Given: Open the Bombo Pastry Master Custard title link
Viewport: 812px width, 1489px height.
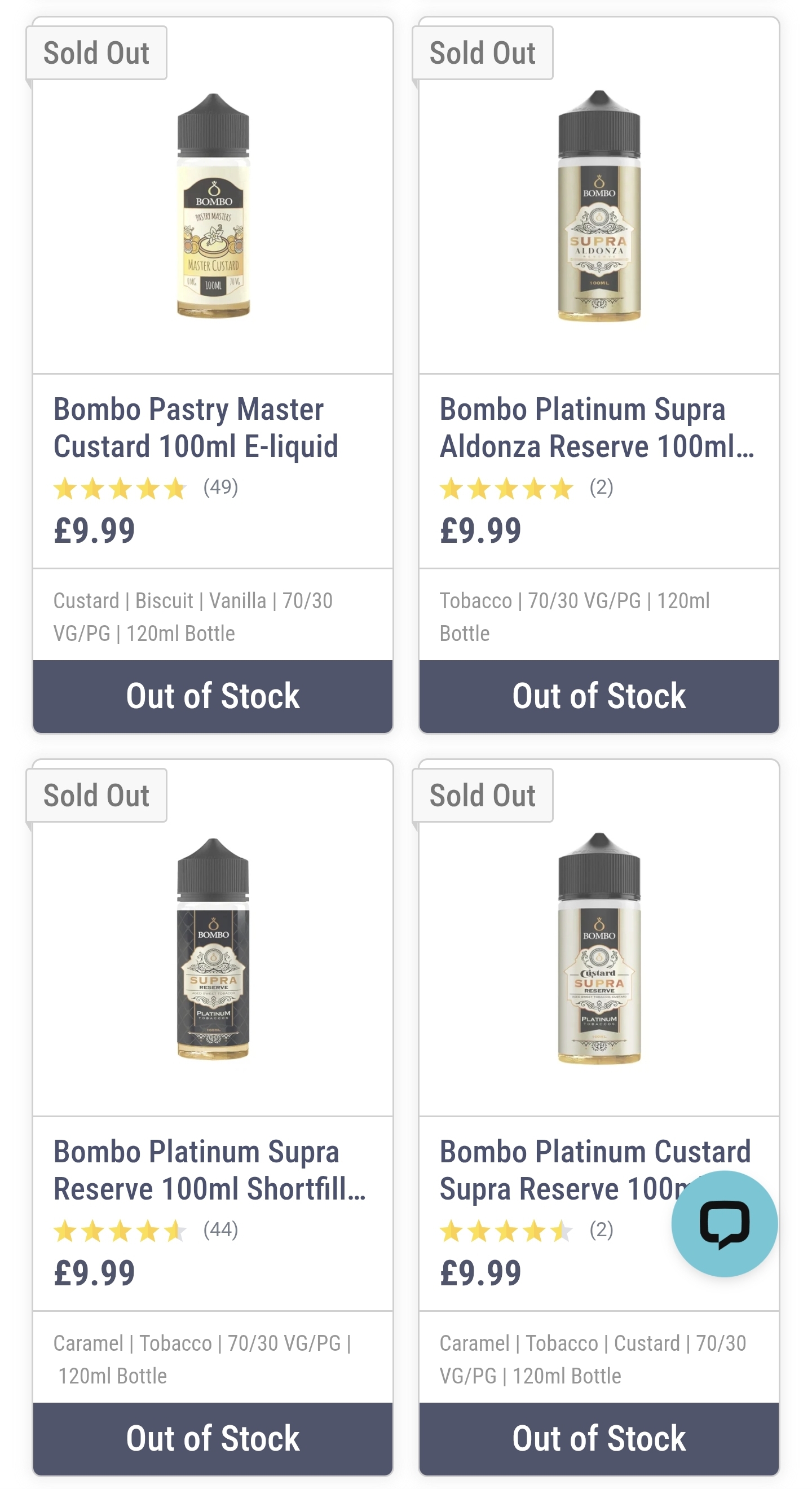Looking at the screenshot, I should tap(196, 428).
